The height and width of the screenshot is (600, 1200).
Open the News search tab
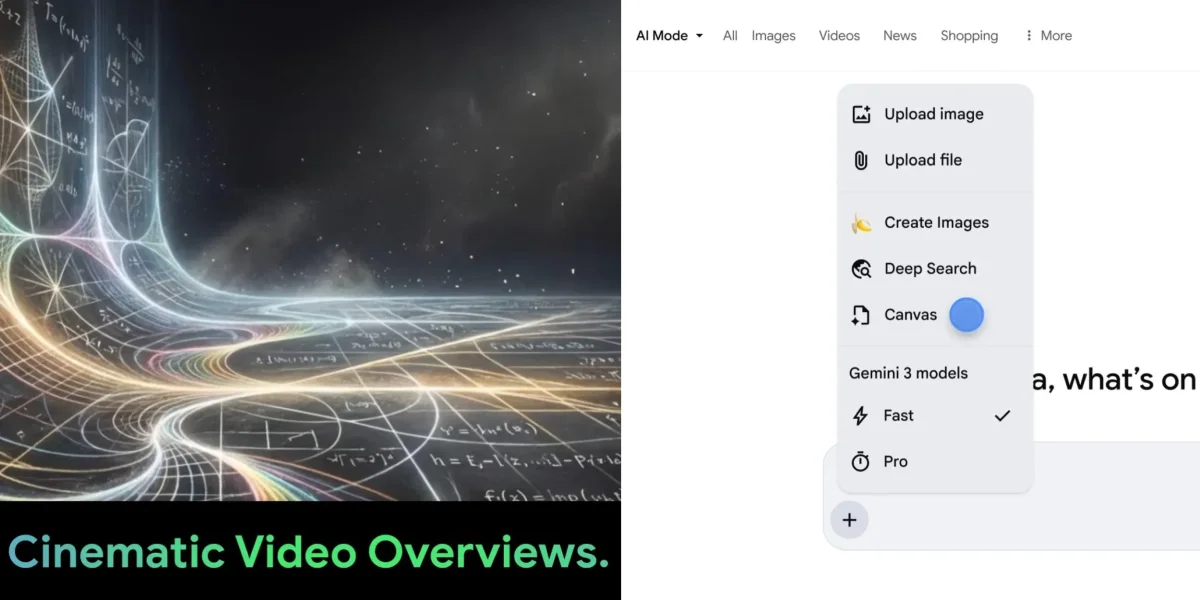899,35
